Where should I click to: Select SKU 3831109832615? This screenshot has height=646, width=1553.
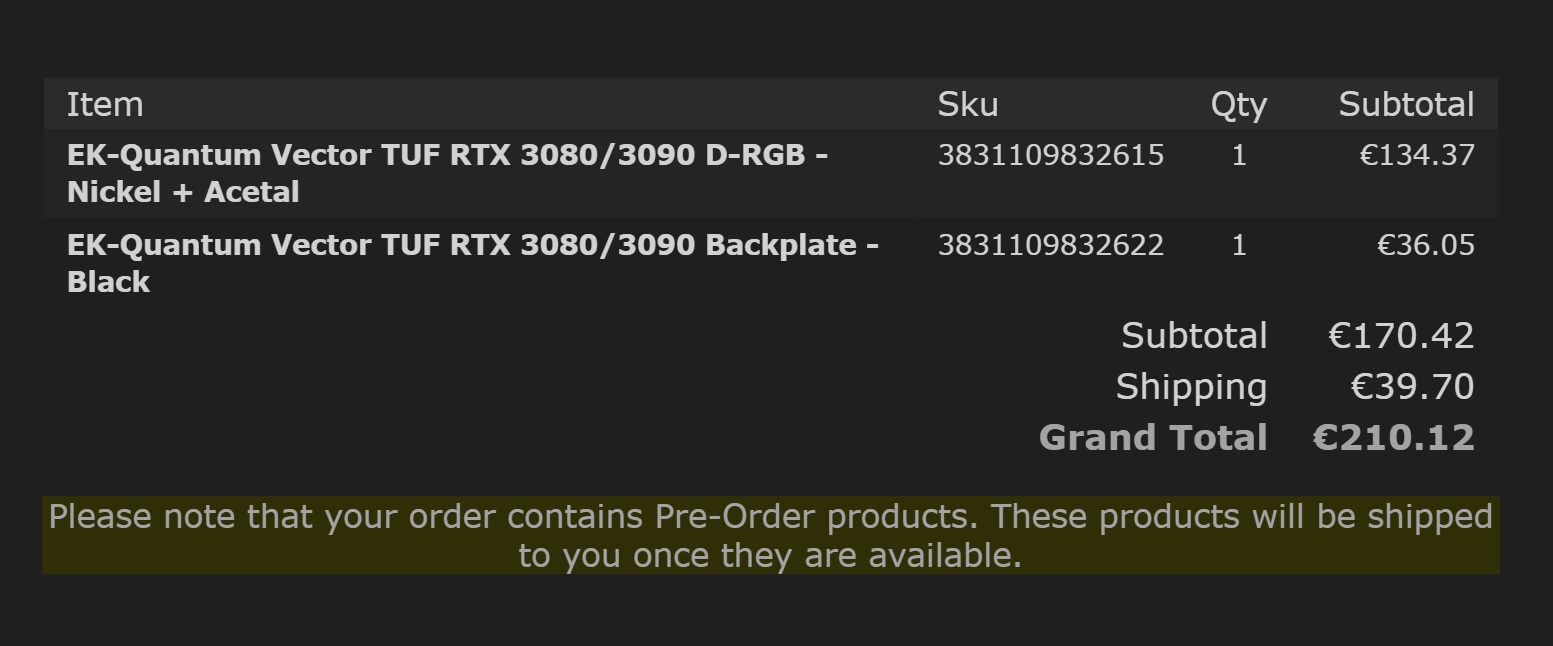1050,155
